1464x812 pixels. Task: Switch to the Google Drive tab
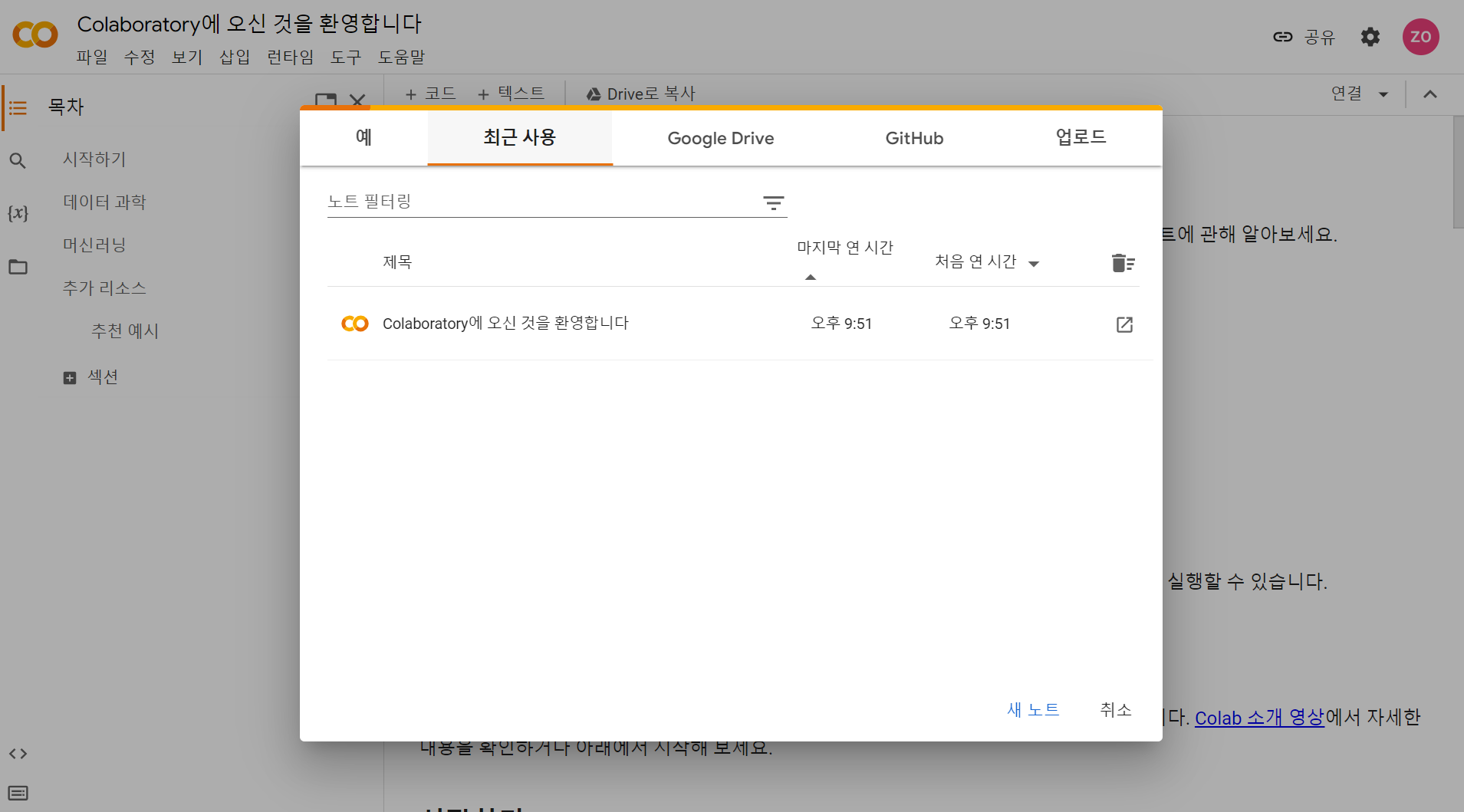point(721,138)
